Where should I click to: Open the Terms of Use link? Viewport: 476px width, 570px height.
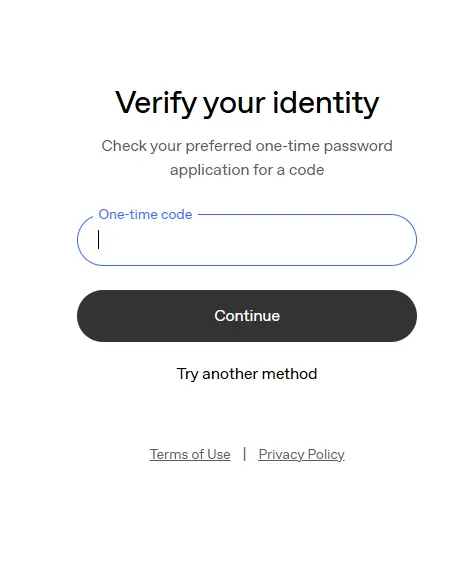coord(190,454)
